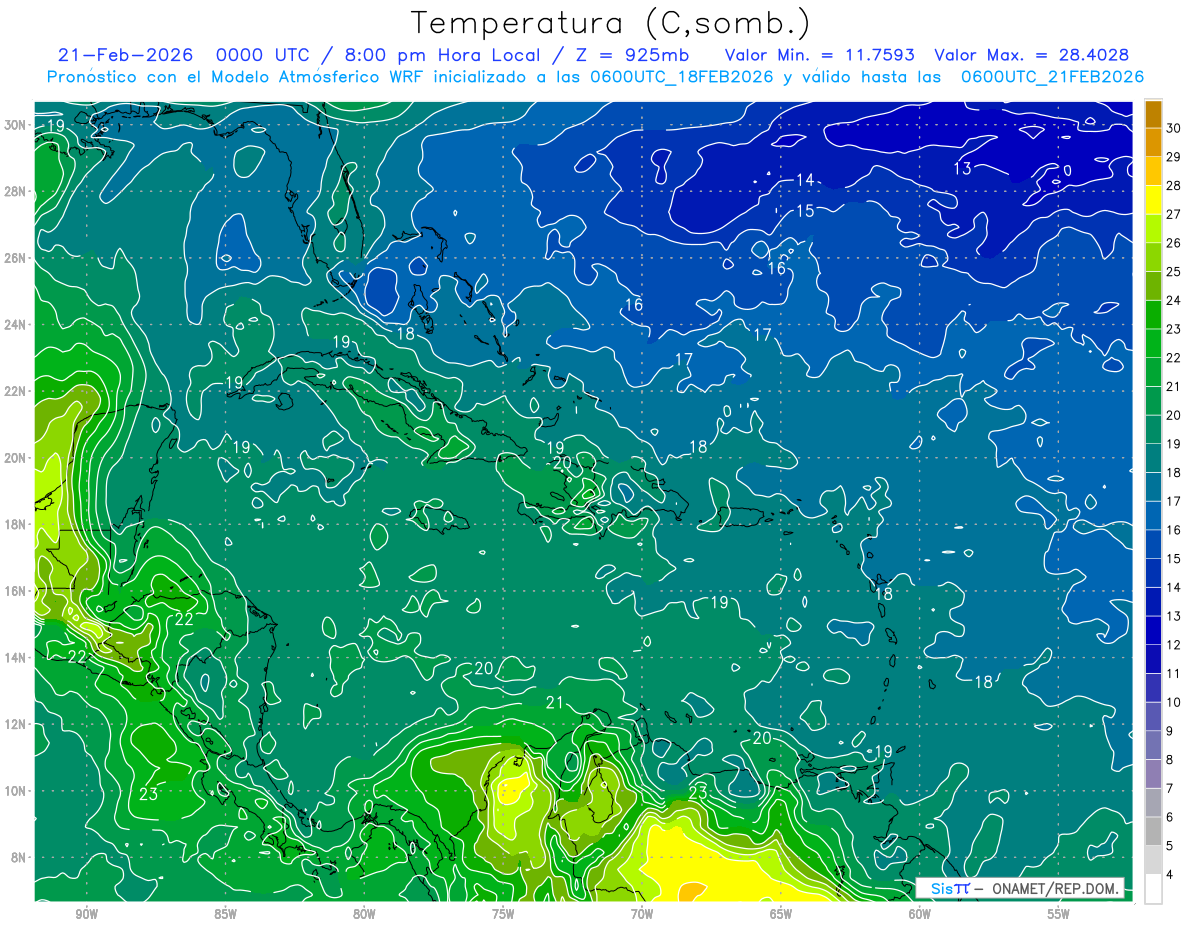Click the '13' contour label on the map
Screen dimensions: 1200x927
[x=962, y=168]
